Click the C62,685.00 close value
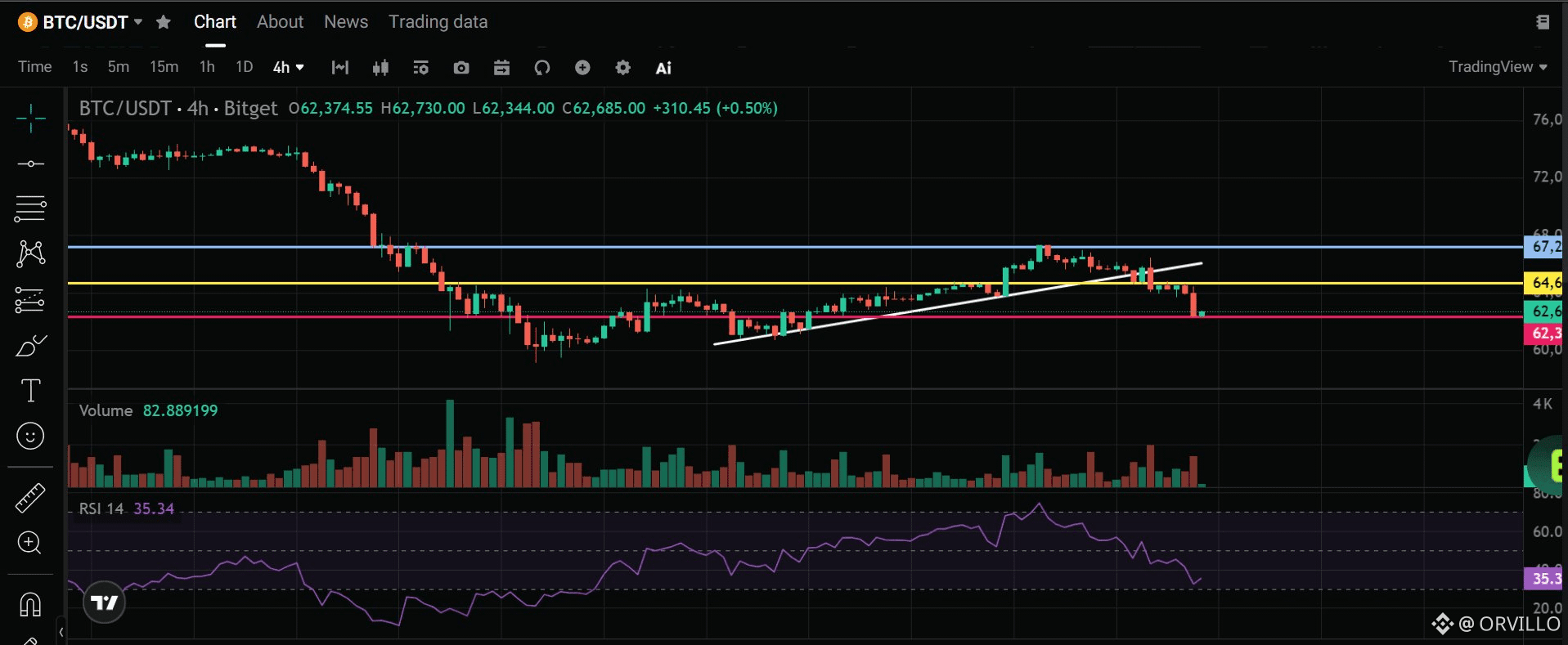 (604, 108)
